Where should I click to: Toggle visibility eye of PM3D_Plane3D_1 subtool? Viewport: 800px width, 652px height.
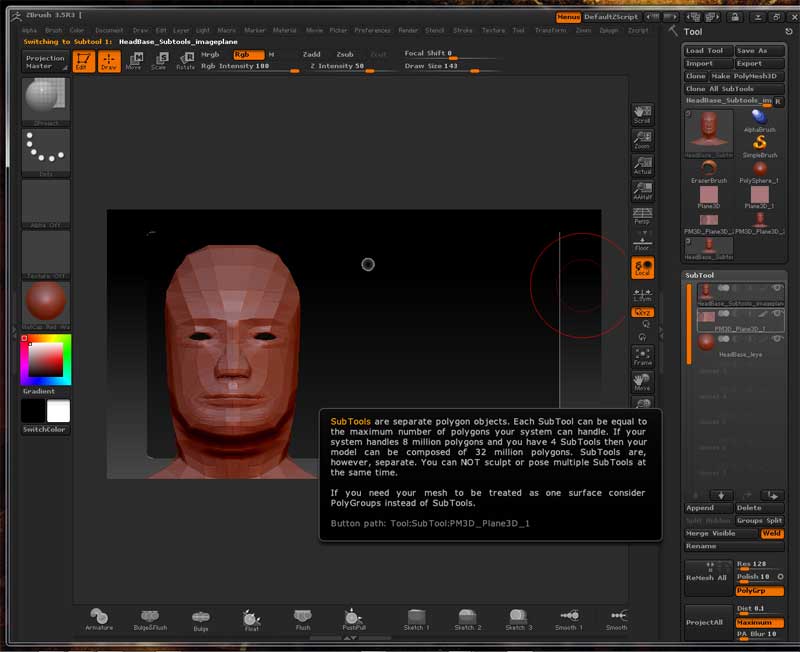coord(777,313)
